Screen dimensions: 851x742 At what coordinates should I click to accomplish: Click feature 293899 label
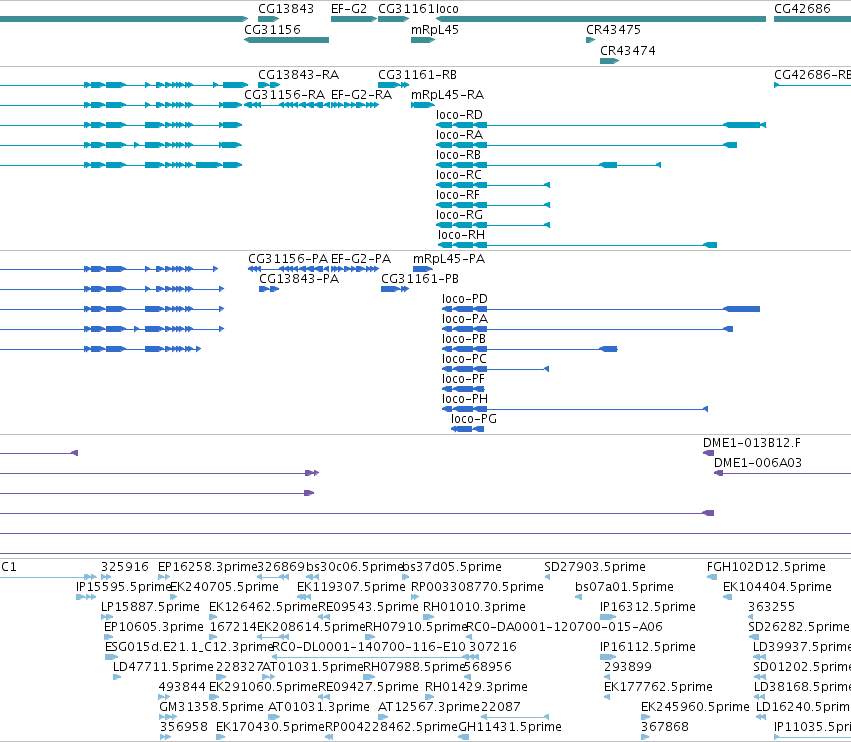pos(628,667)
